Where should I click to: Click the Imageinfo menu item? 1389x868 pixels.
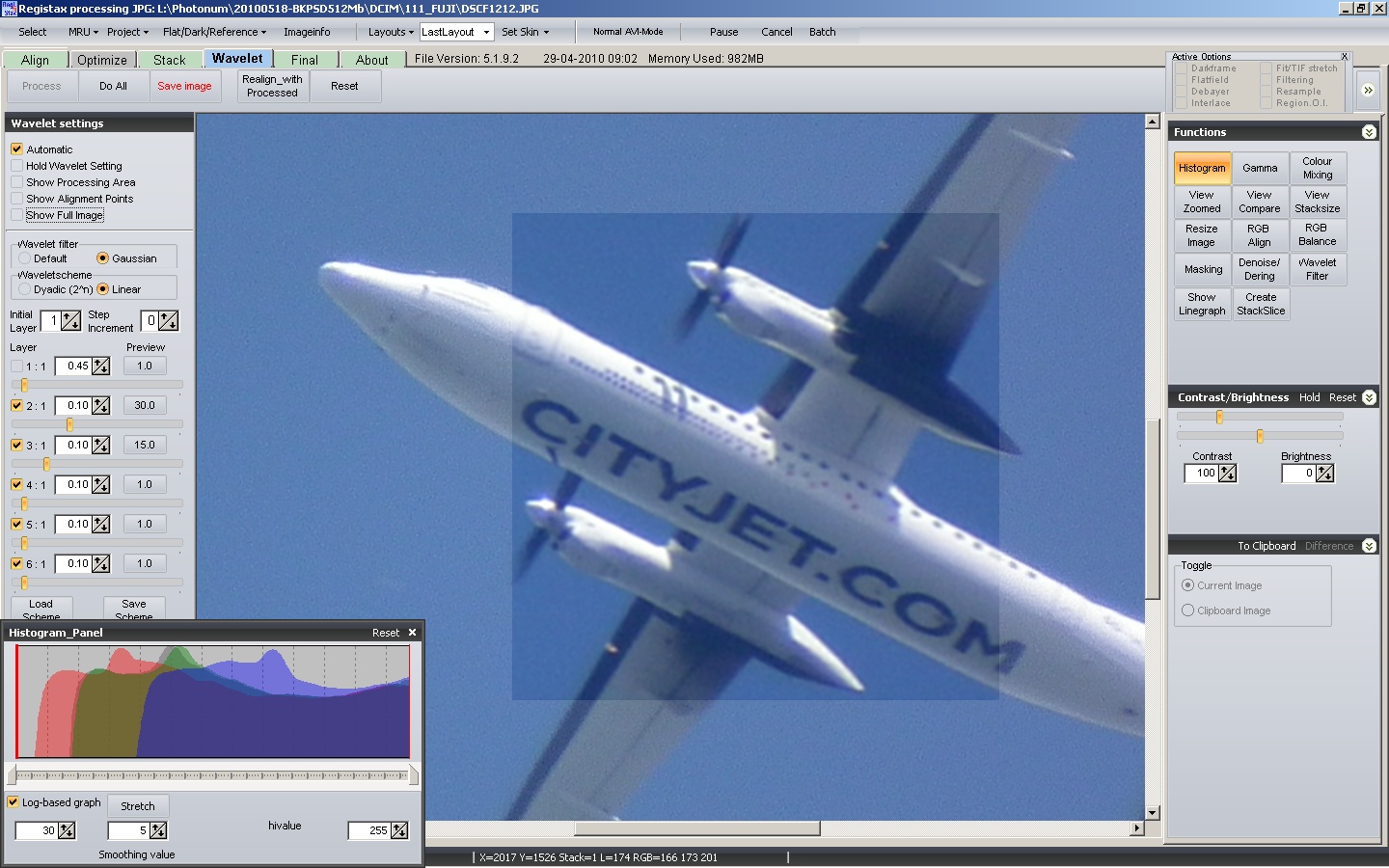point(307,32)
